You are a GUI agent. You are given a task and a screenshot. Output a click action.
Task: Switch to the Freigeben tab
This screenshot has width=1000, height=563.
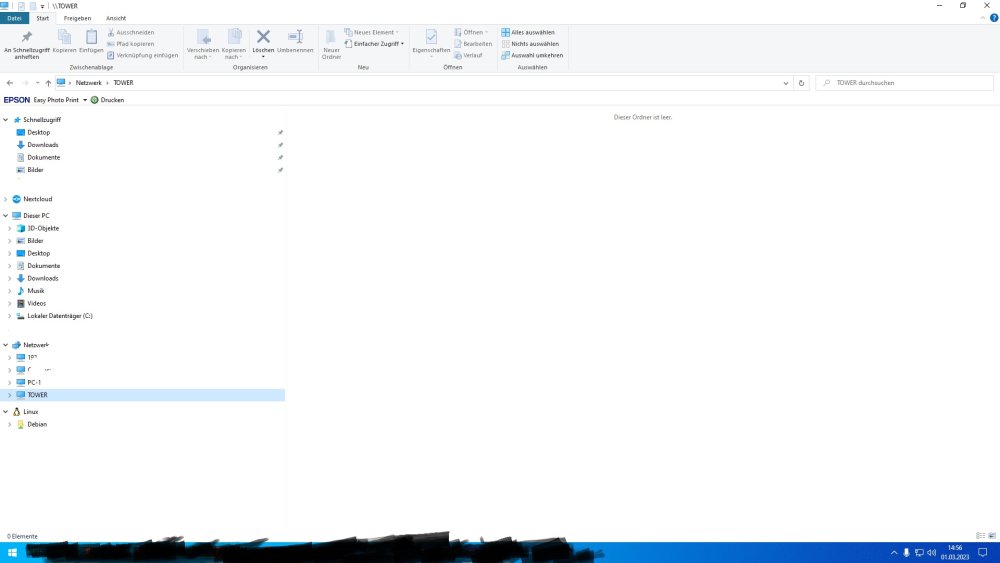(x=77, y=18)
